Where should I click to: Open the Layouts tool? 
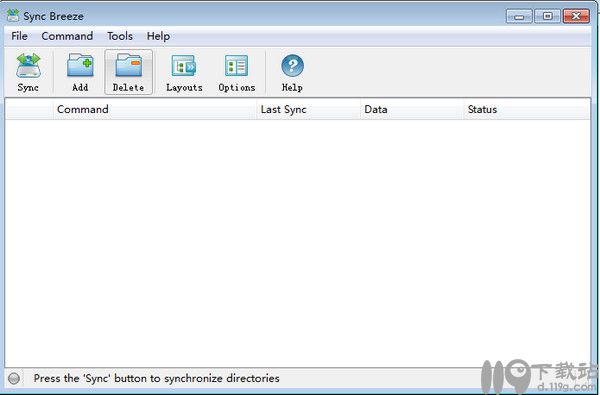tap(184, 72)
